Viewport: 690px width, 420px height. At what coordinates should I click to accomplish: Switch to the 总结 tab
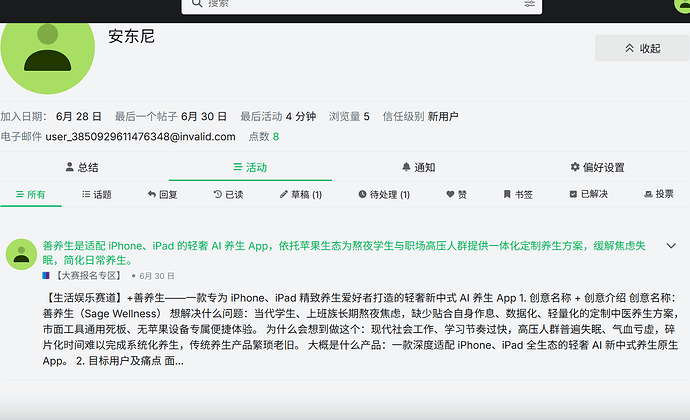point(82,167)
